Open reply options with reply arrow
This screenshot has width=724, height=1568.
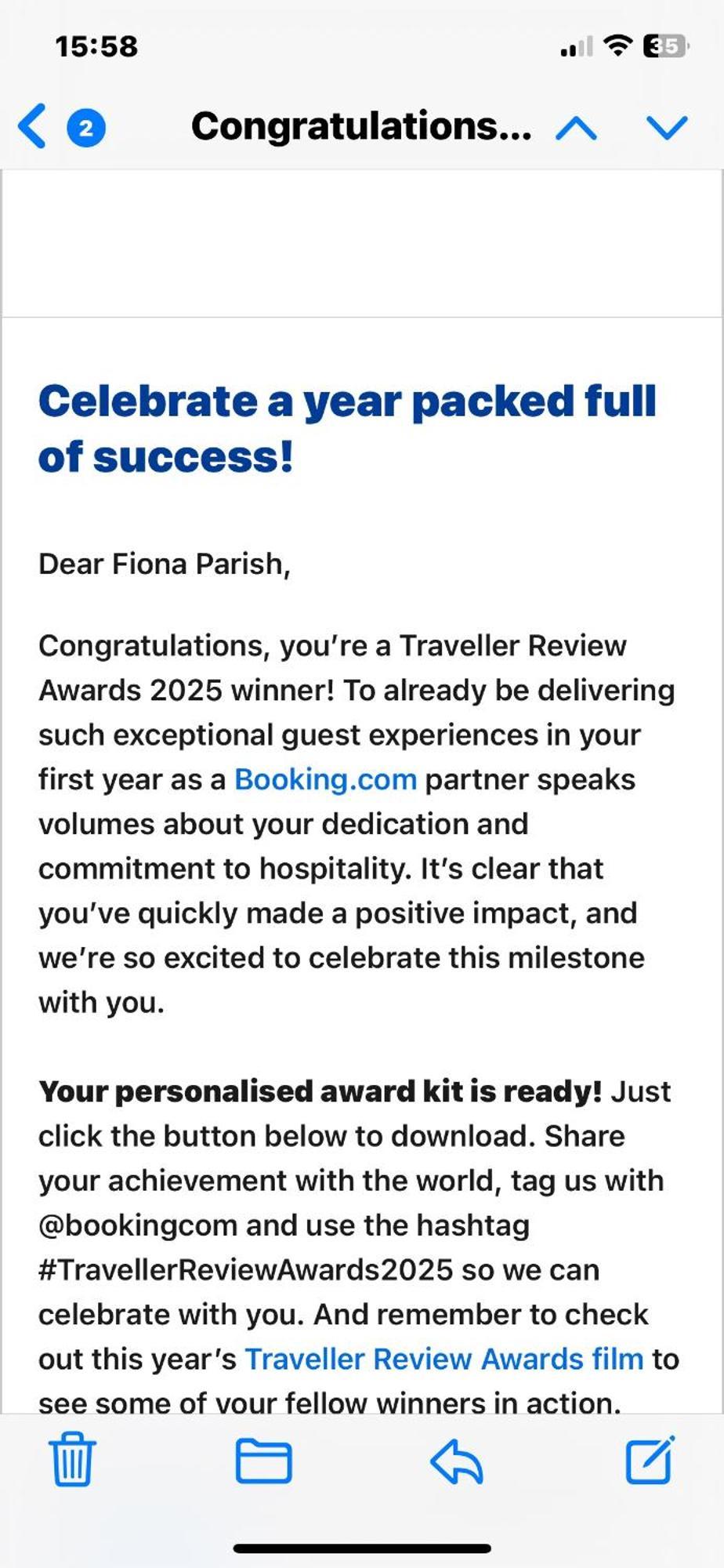[x=457, y=1461]
